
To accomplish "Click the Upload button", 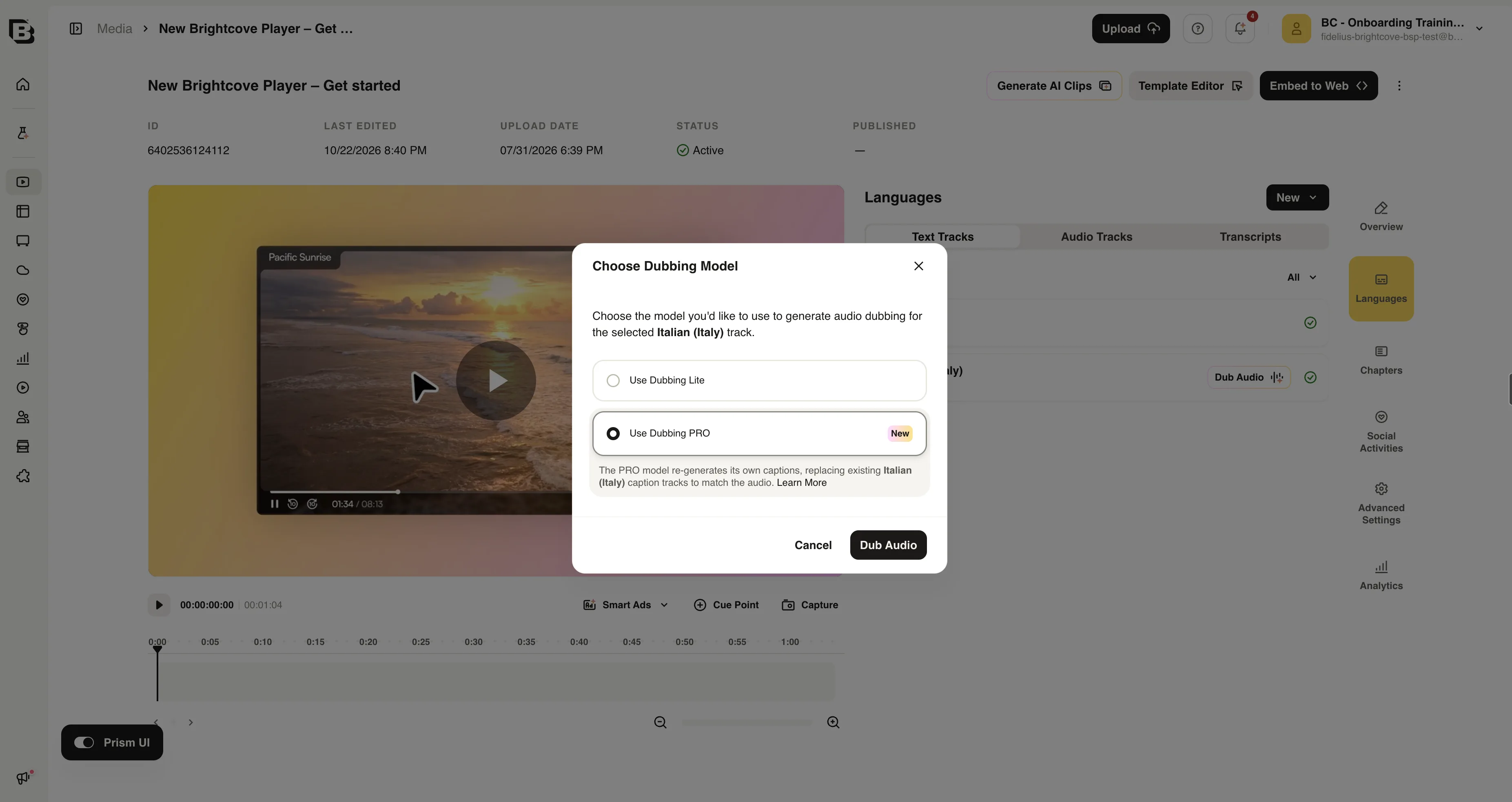I will [x=1131, y=29].
